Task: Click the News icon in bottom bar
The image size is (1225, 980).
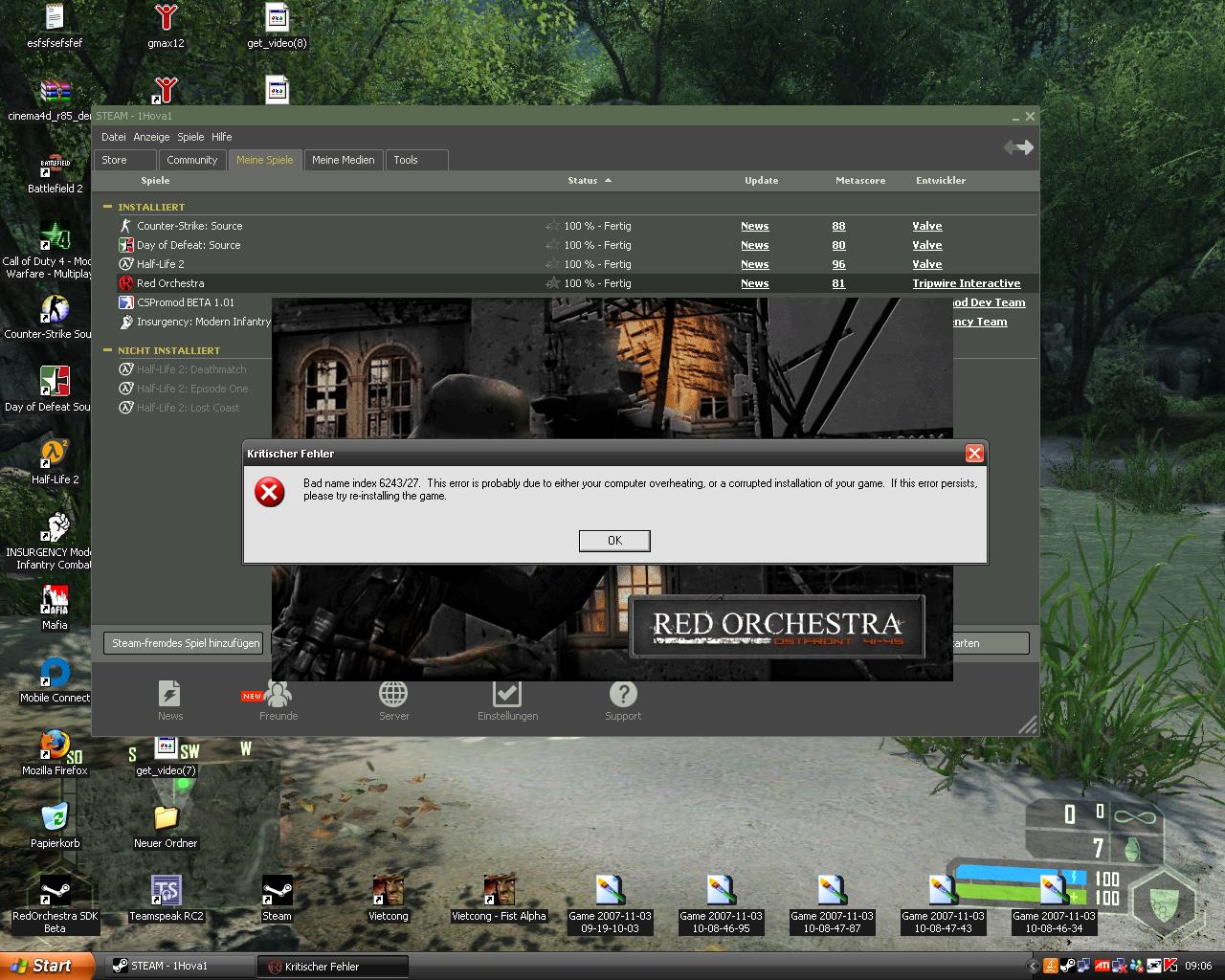Action: tap(169, 694)
